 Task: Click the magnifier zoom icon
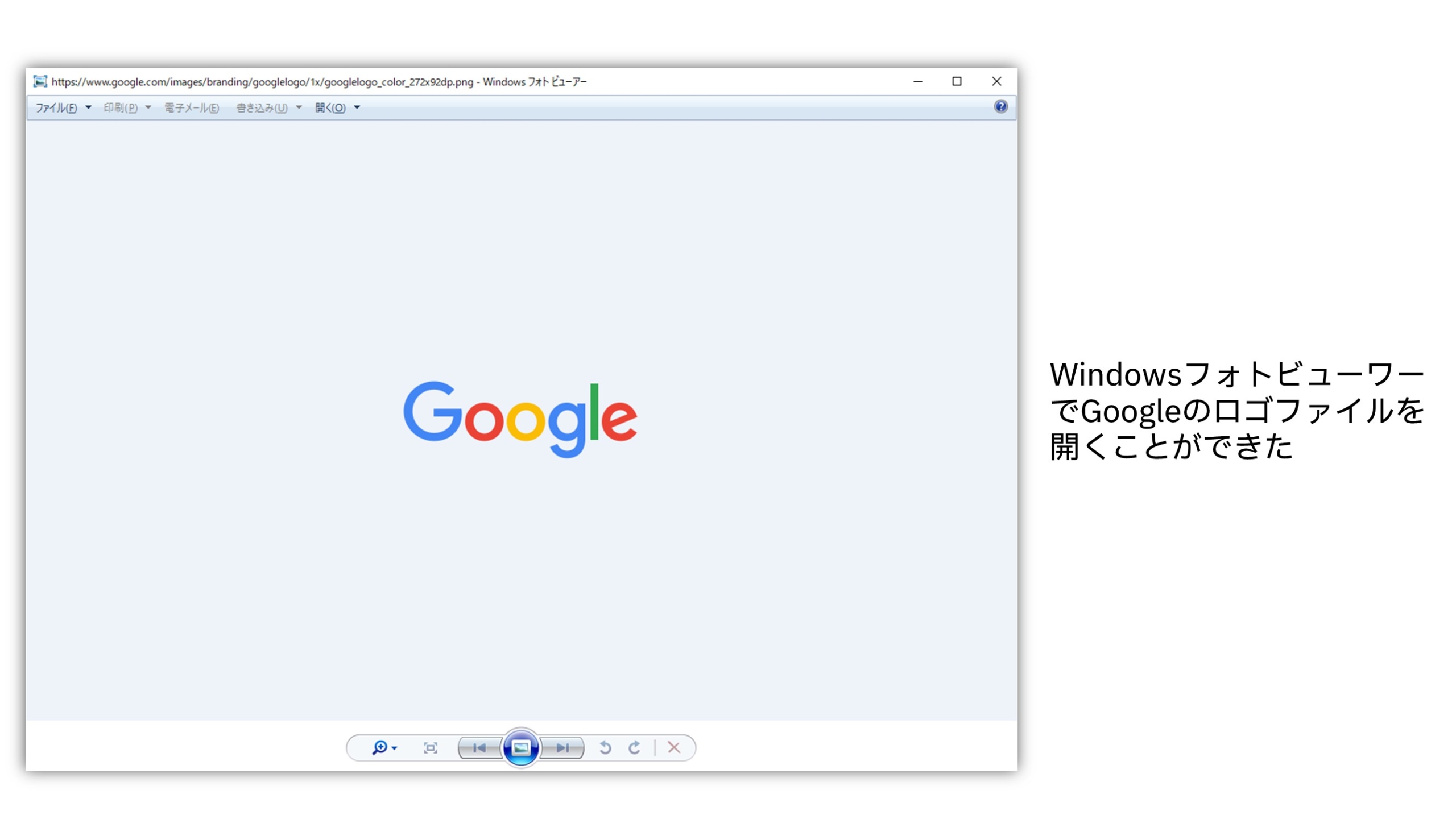379,747
